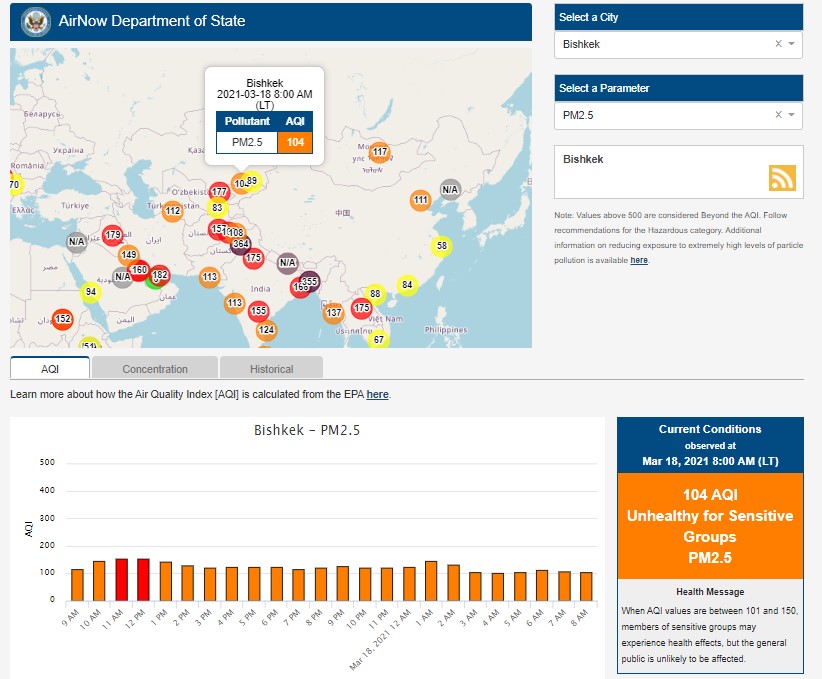This screenshot has height=679, width=822.
Task: Click the yellow map marker labeled 58
Action: 441,246
